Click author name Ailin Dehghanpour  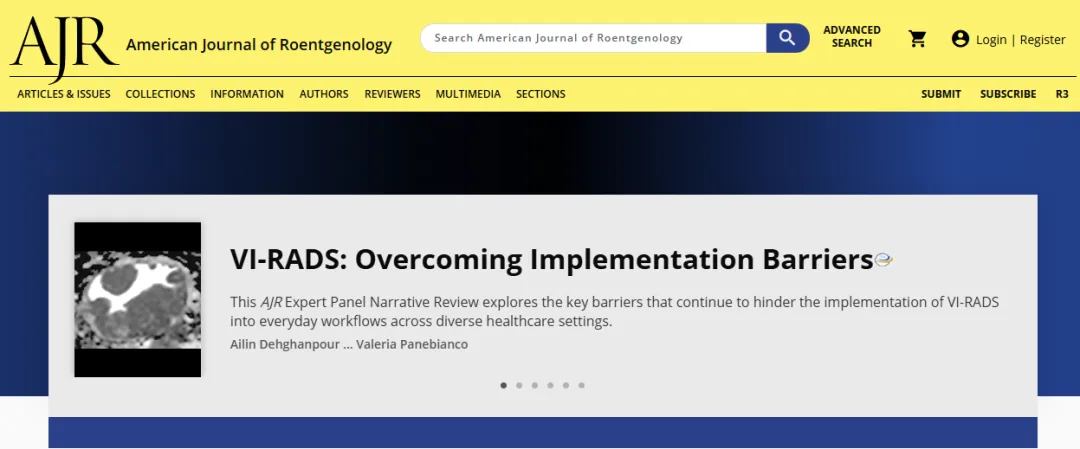(x=284, y=344)
